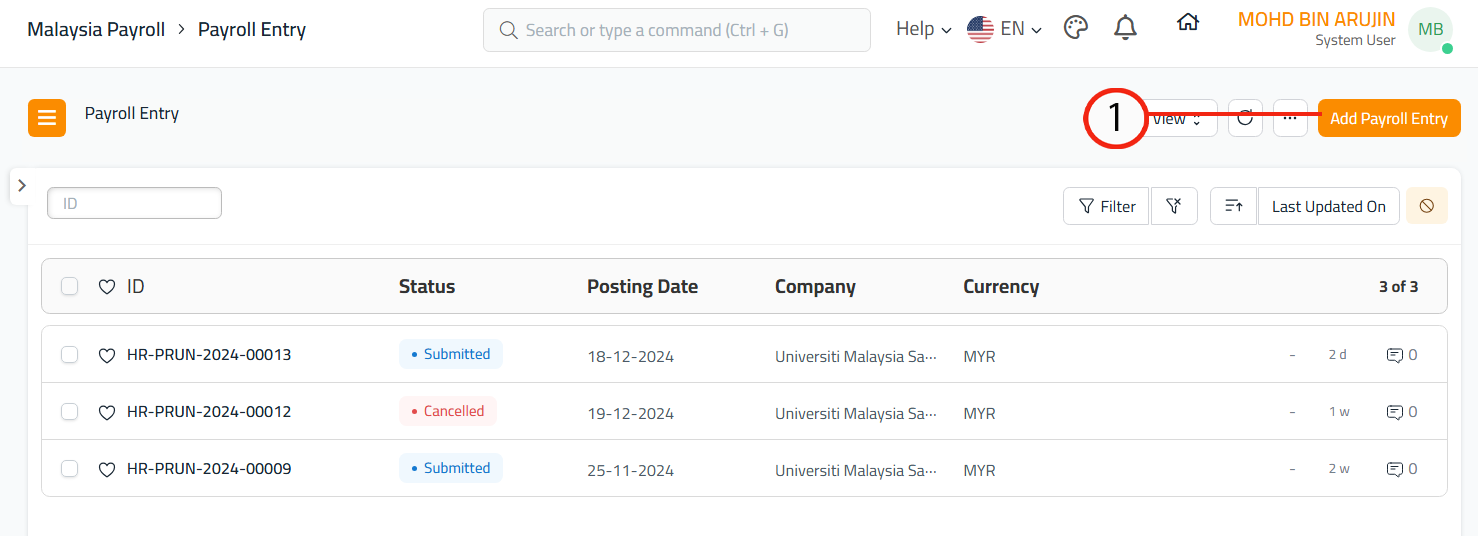
Task: Select checkbox for HR-PRUN-2024-00013
Action: click(69, 355)
